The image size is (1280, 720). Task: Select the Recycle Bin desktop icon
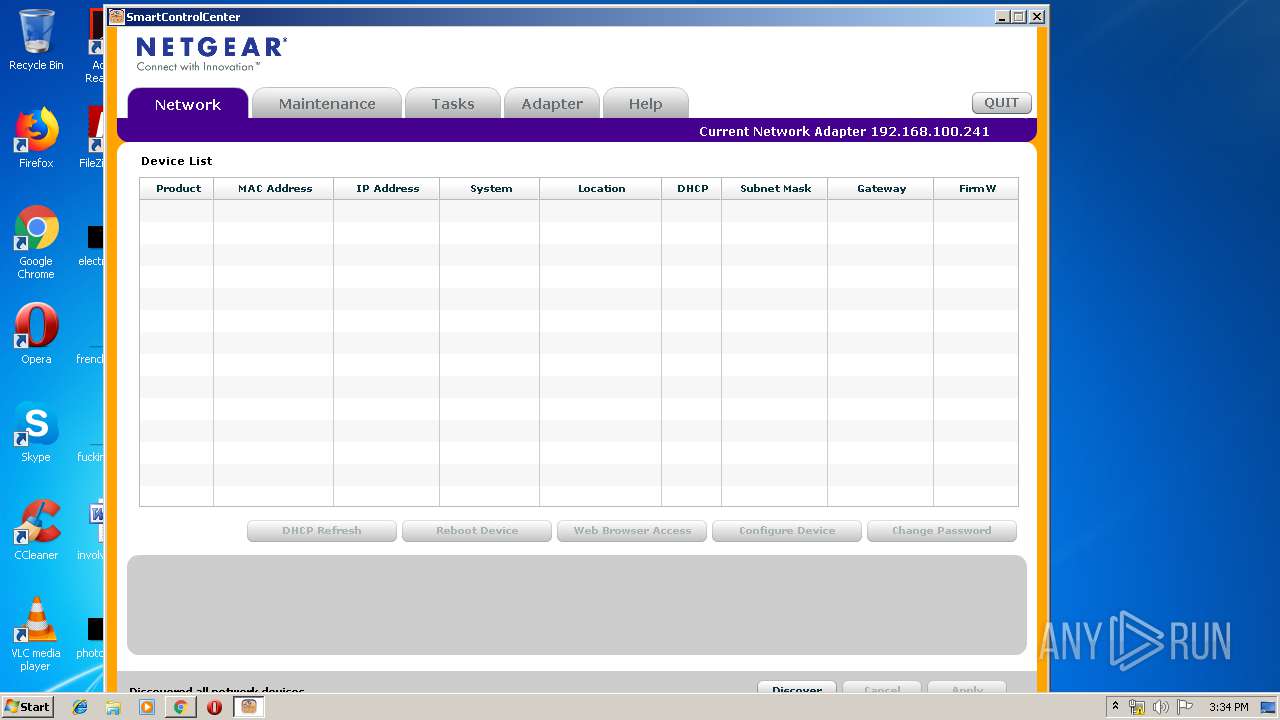[x=36, y=40]
